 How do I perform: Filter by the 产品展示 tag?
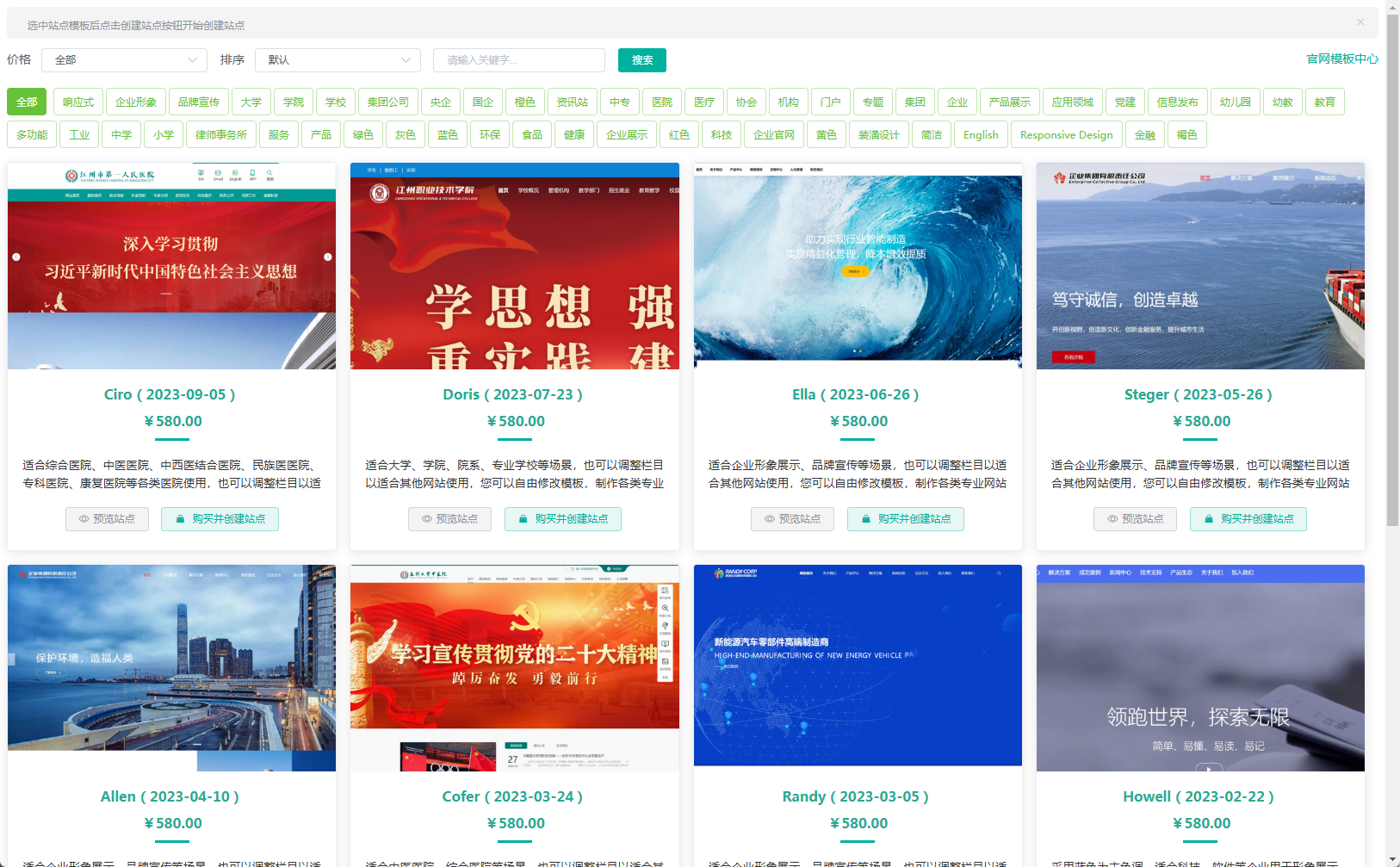[x=1010, y=102]
